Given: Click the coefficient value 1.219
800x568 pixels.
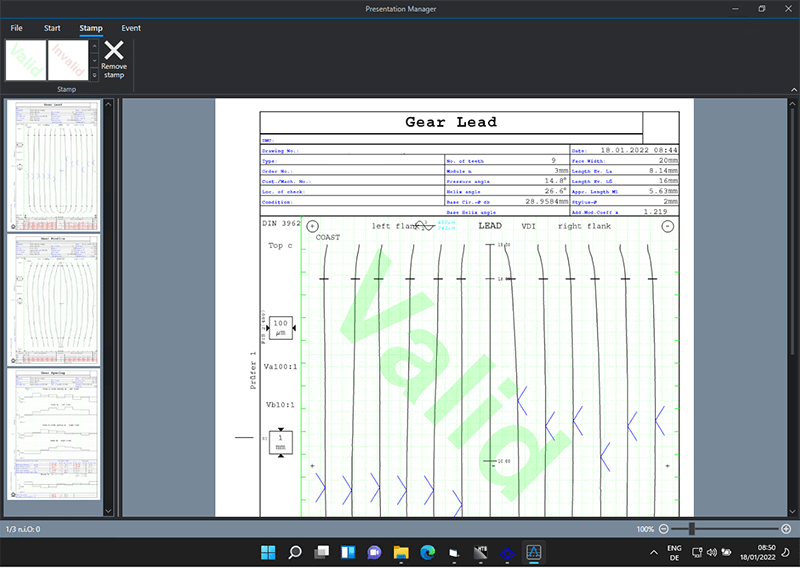Looking at the screenshot, I should (655, 211).
